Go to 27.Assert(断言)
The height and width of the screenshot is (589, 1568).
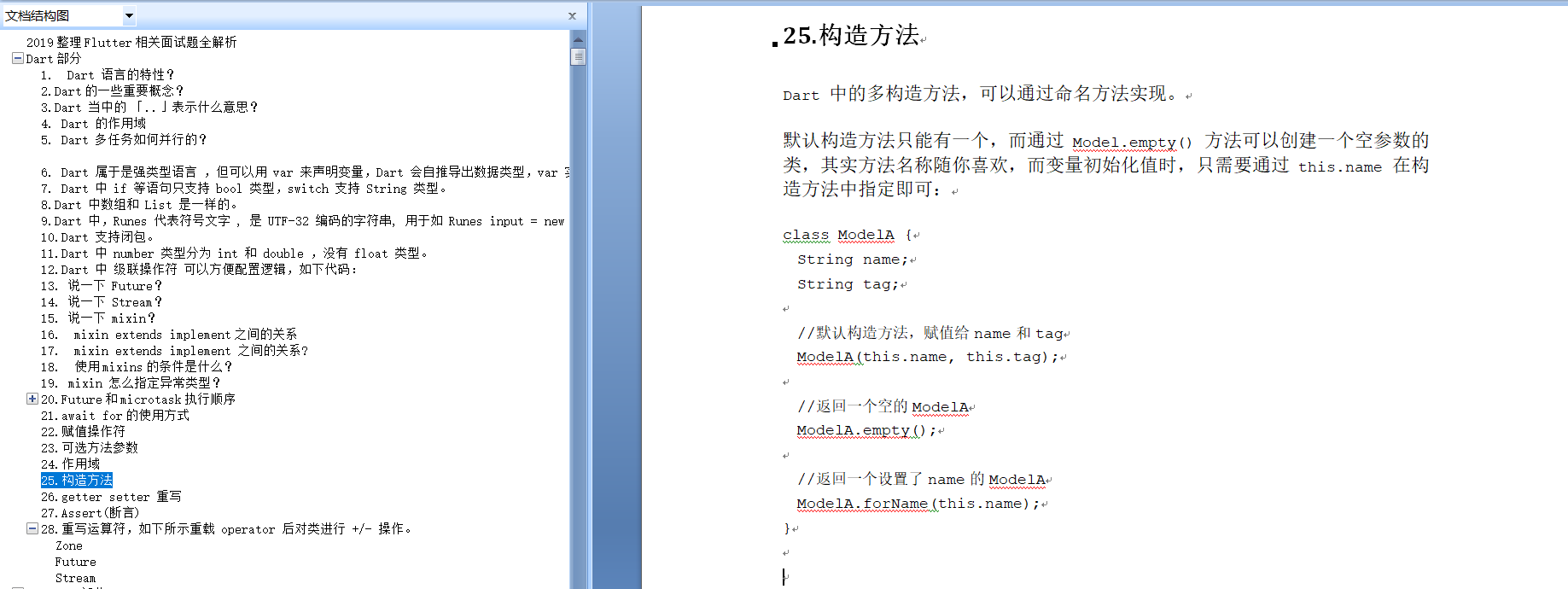pyautogui.click(x=90, y=512)
